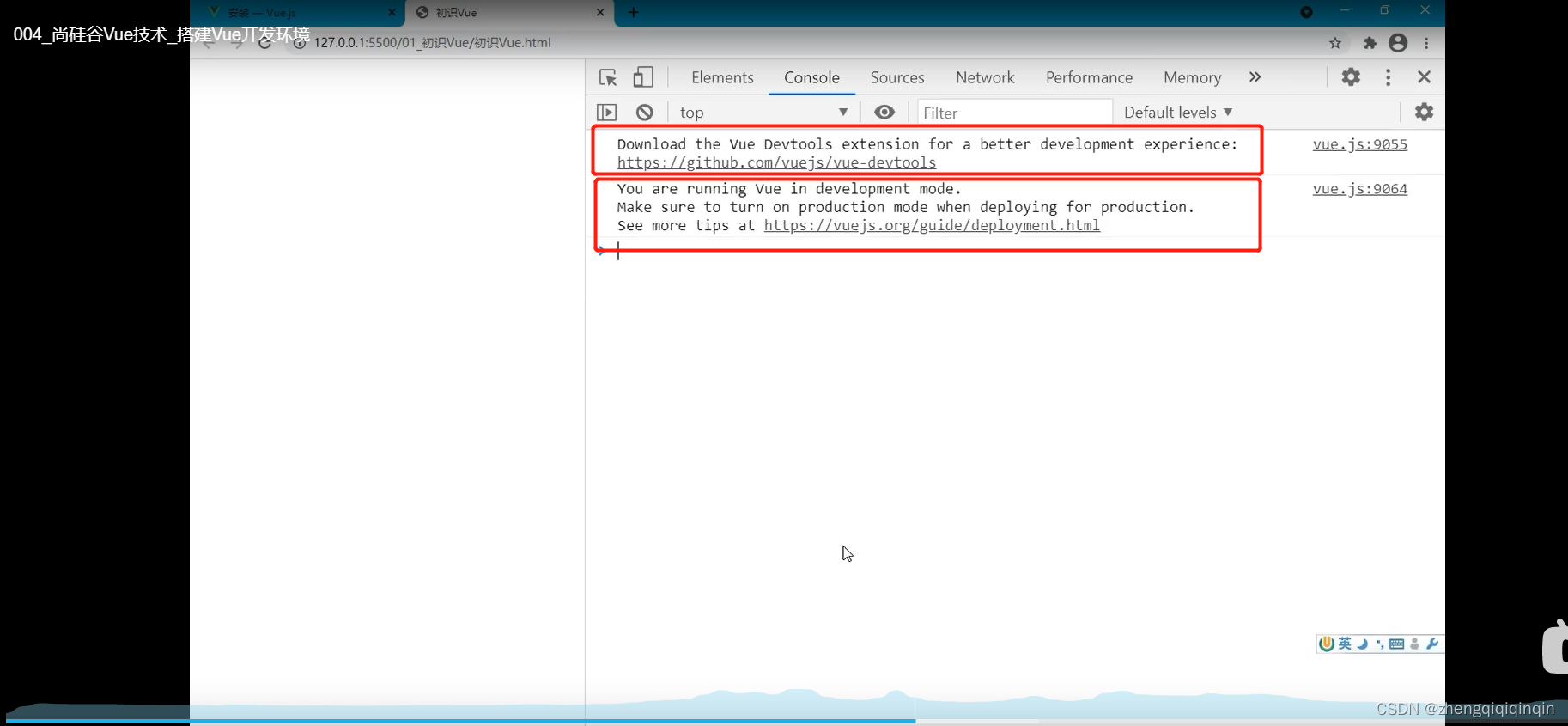This screenshot has width=1568, height=726.
Task: Open the input method wrench tools icon
Action: 1432,644
